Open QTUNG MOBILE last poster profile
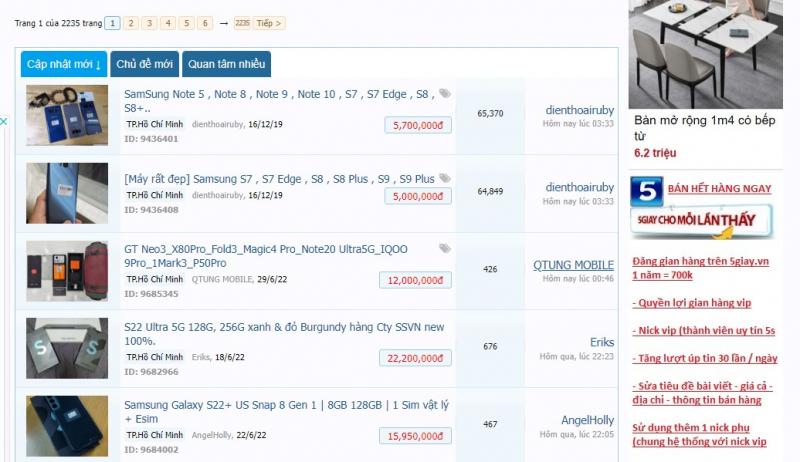The image size is (800, 462). coord(573,265)
